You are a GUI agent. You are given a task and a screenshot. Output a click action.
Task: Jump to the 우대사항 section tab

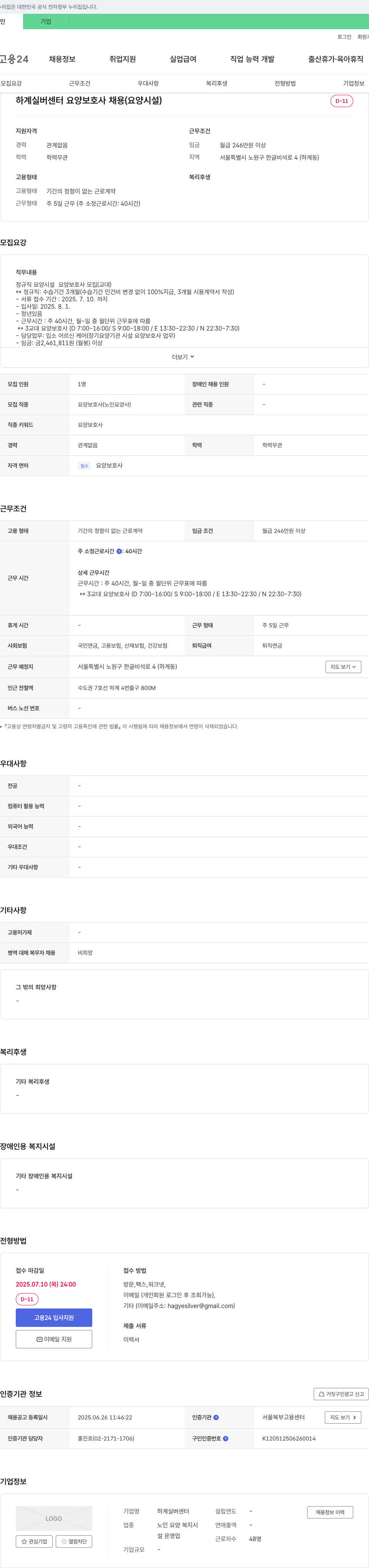148,83
